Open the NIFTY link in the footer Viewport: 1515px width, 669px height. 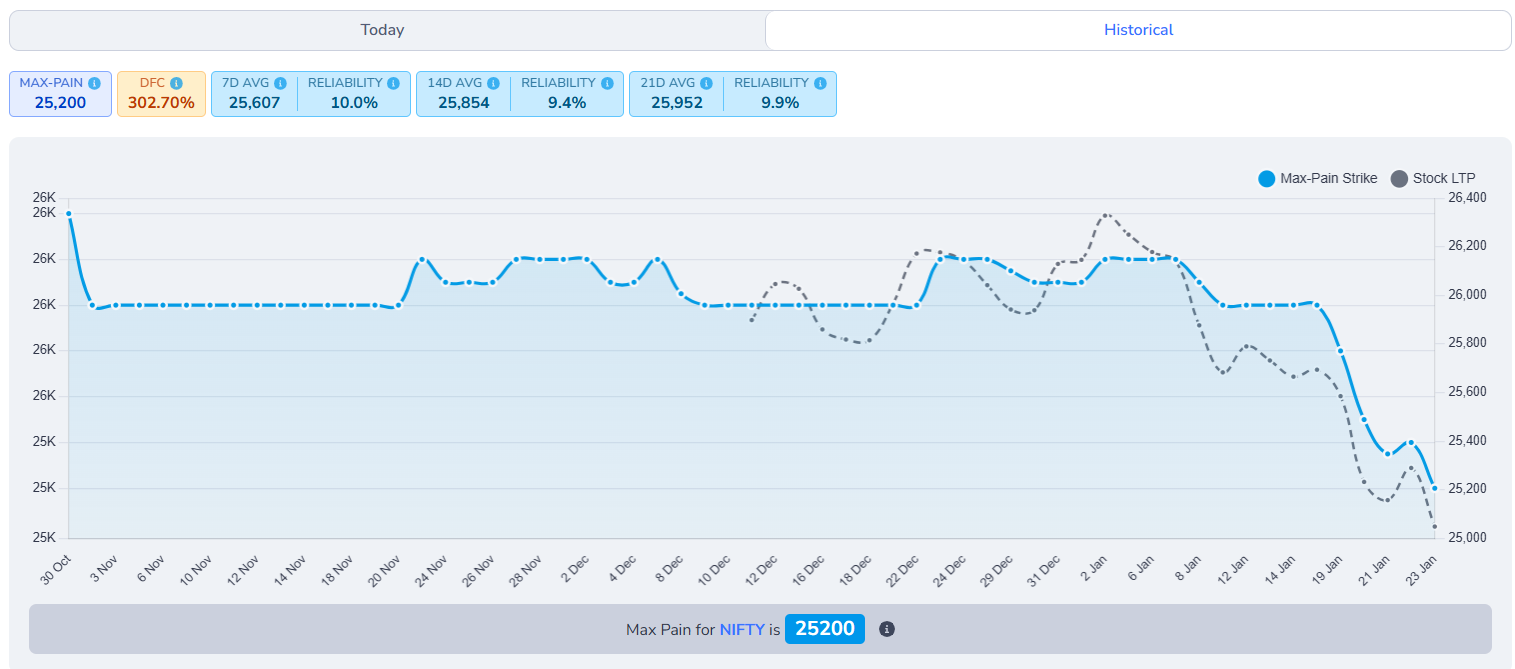(744, 629)
